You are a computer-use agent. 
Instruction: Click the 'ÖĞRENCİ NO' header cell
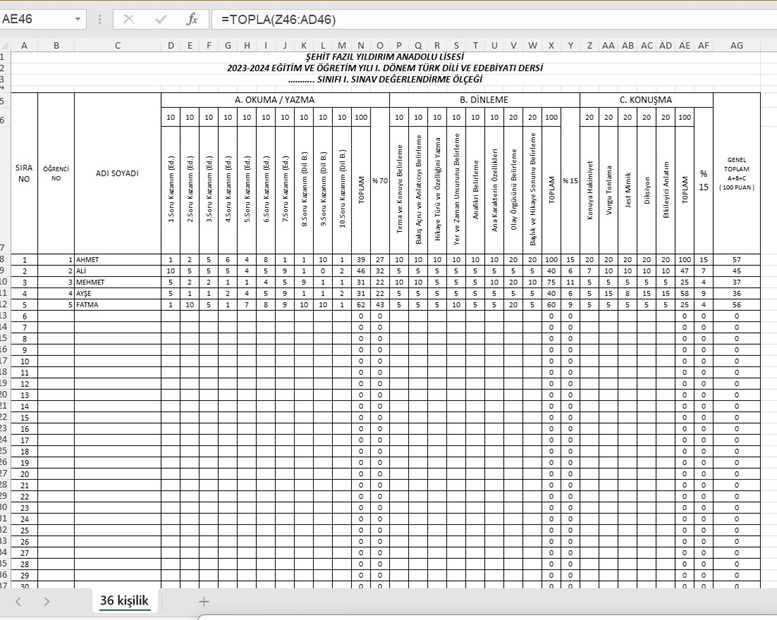[56, 173]
